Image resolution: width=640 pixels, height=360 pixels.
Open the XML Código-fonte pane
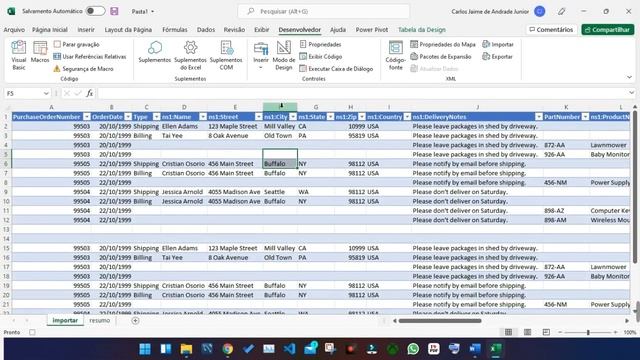[396, 56]
